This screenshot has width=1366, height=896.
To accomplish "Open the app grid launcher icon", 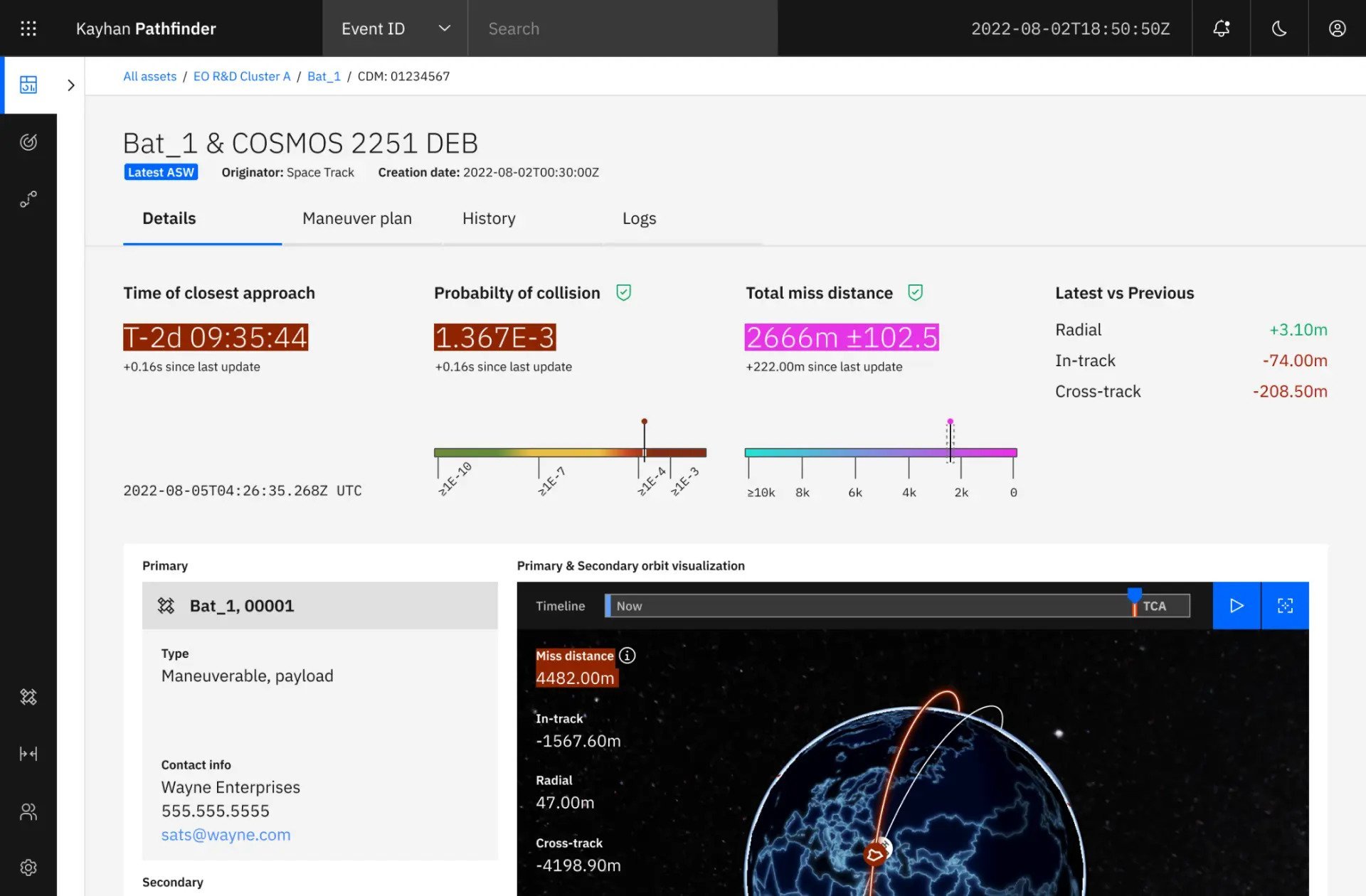I will coord(28,28).
